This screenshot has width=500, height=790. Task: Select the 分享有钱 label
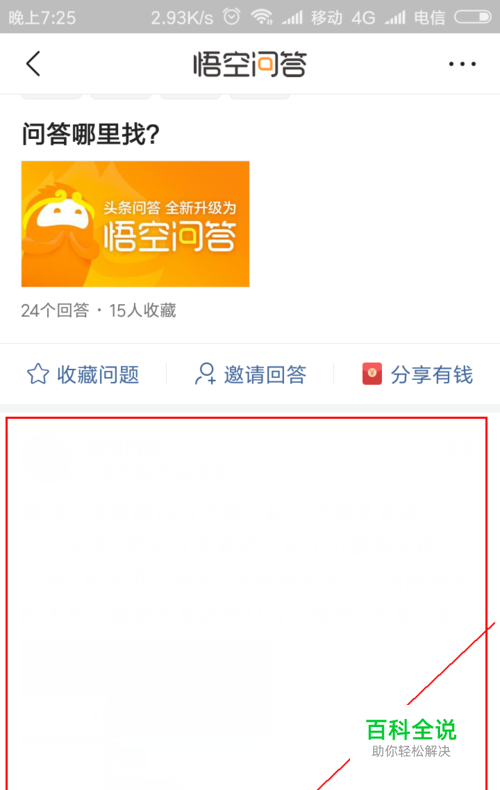pyautogui.click(x=432, y=374)
